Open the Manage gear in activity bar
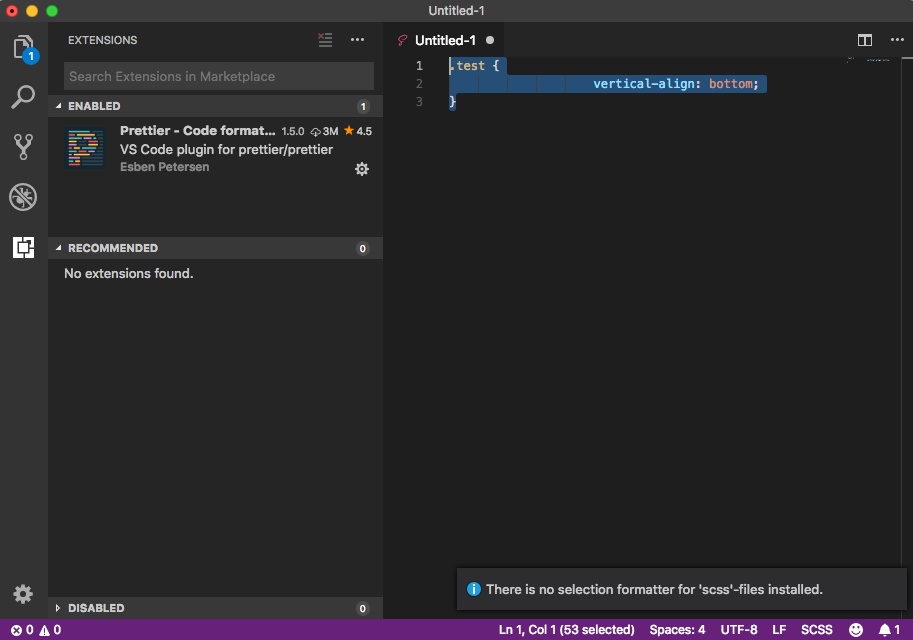Screen dimensions: 913x640 tap(23, 593)
